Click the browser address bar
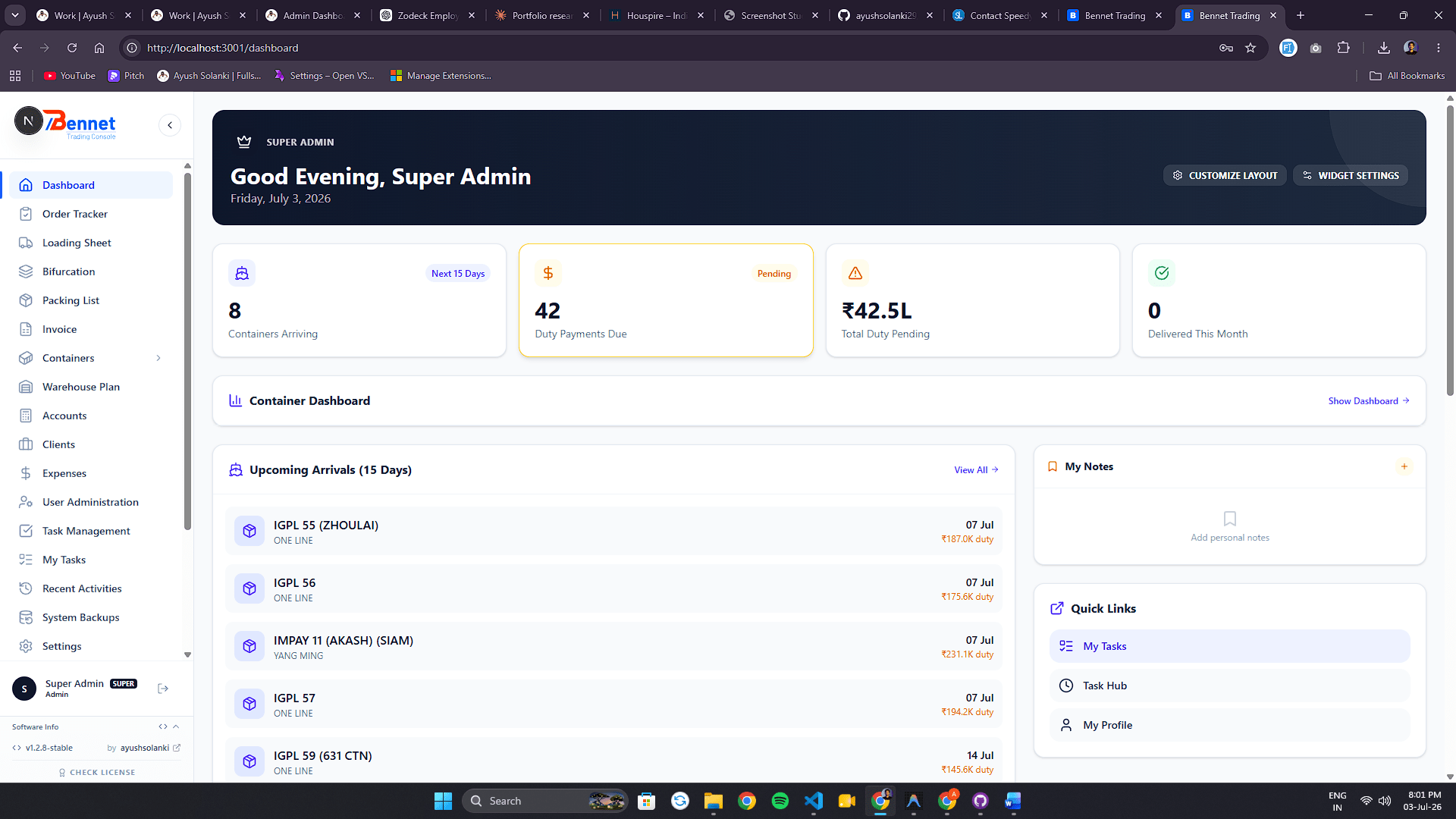Image resolution: width=1456 pixels, height=819 pixels. click(x=675, y=48)
